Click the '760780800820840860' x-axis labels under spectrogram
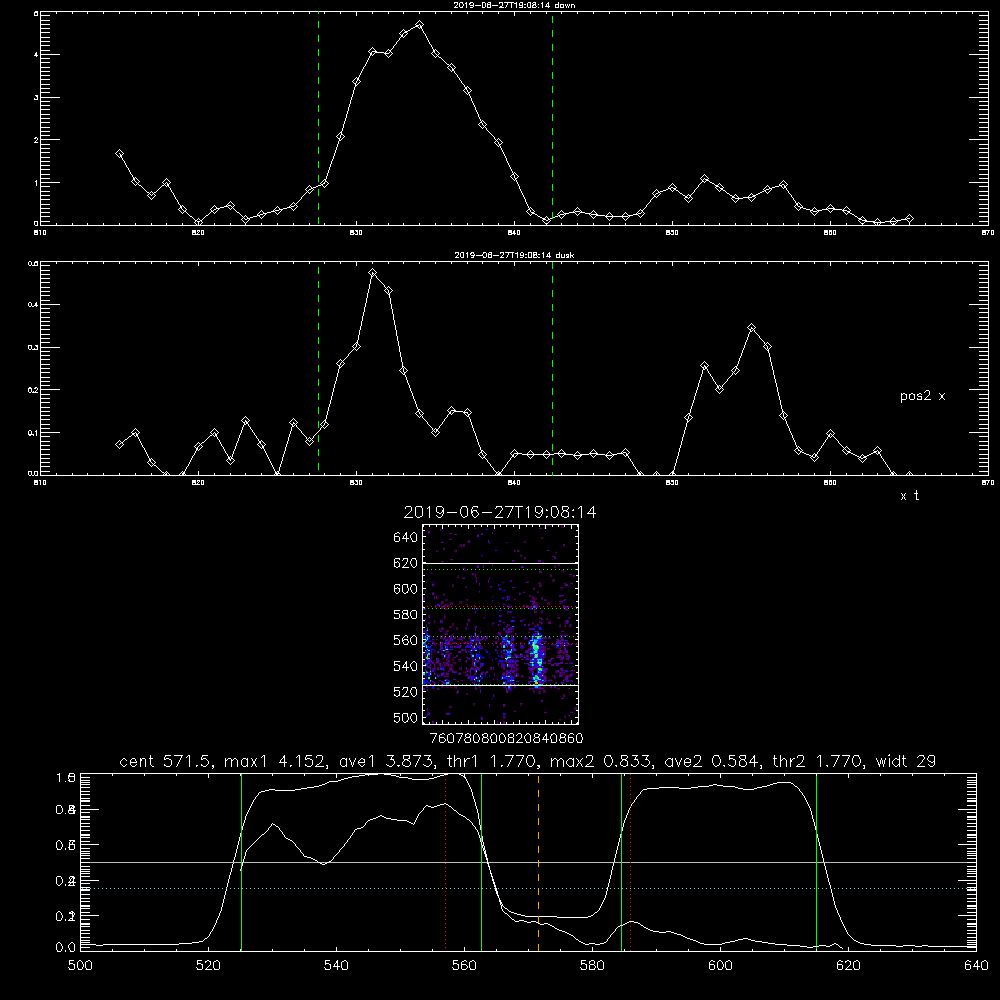Screen dimensions: 1000x1000 coord(506,738)
